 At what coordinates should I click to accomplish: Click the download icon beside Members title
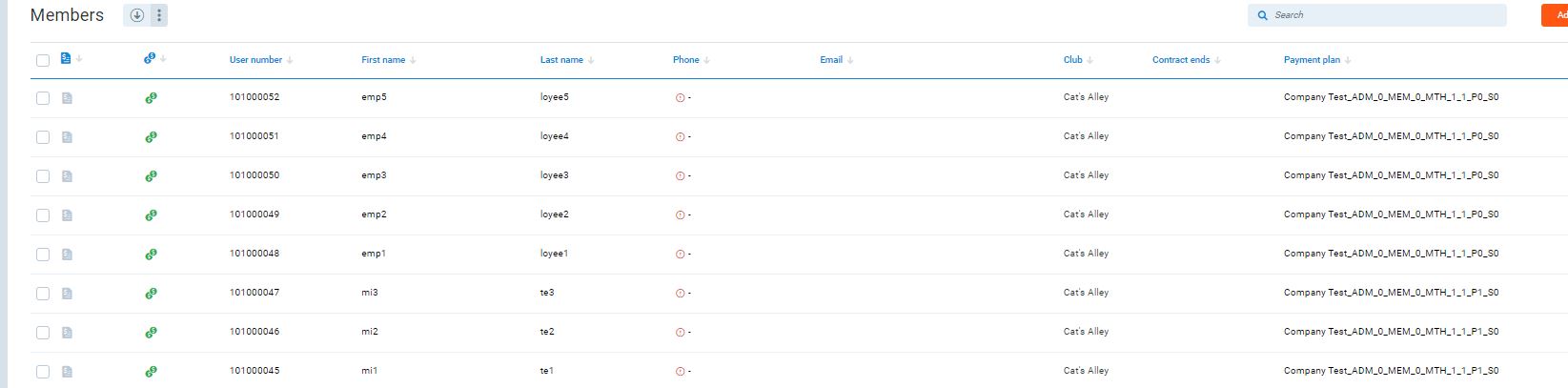[x=136, y=15]
